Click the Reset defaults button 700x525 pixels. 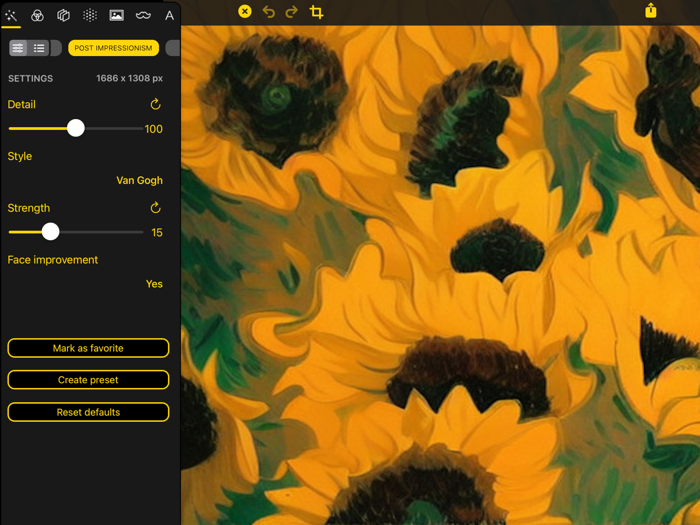point(88,412)
